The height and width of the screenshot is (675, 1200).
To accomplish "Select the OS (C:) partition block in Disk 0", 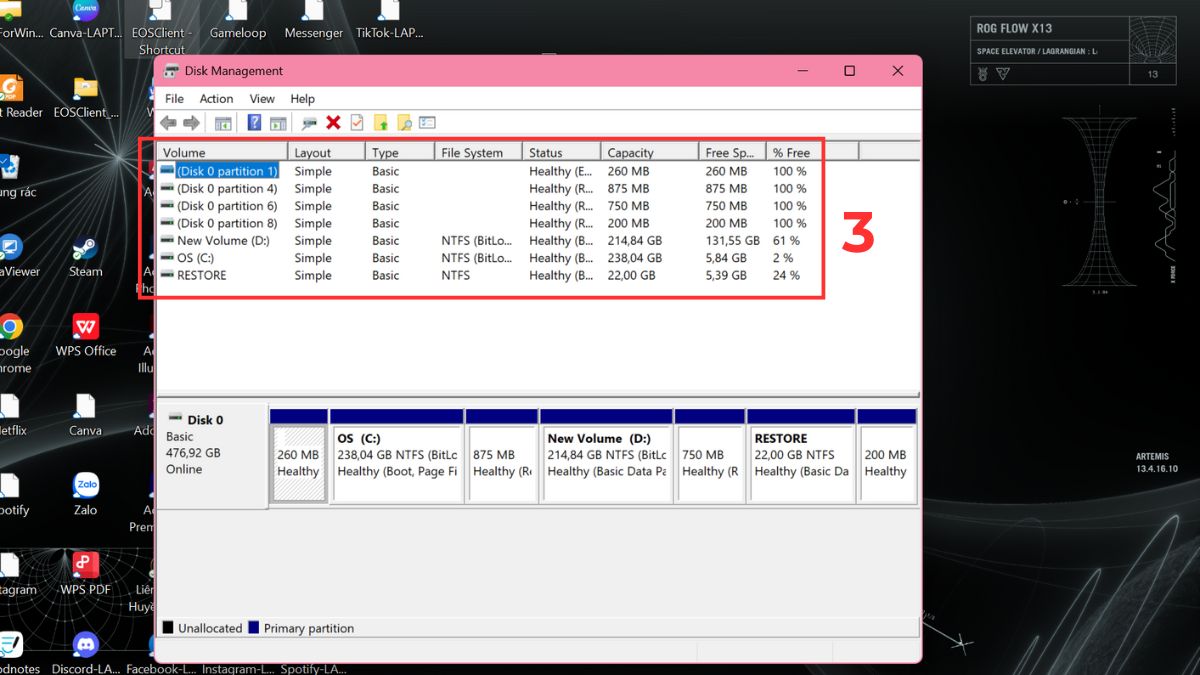I will 397,456.
